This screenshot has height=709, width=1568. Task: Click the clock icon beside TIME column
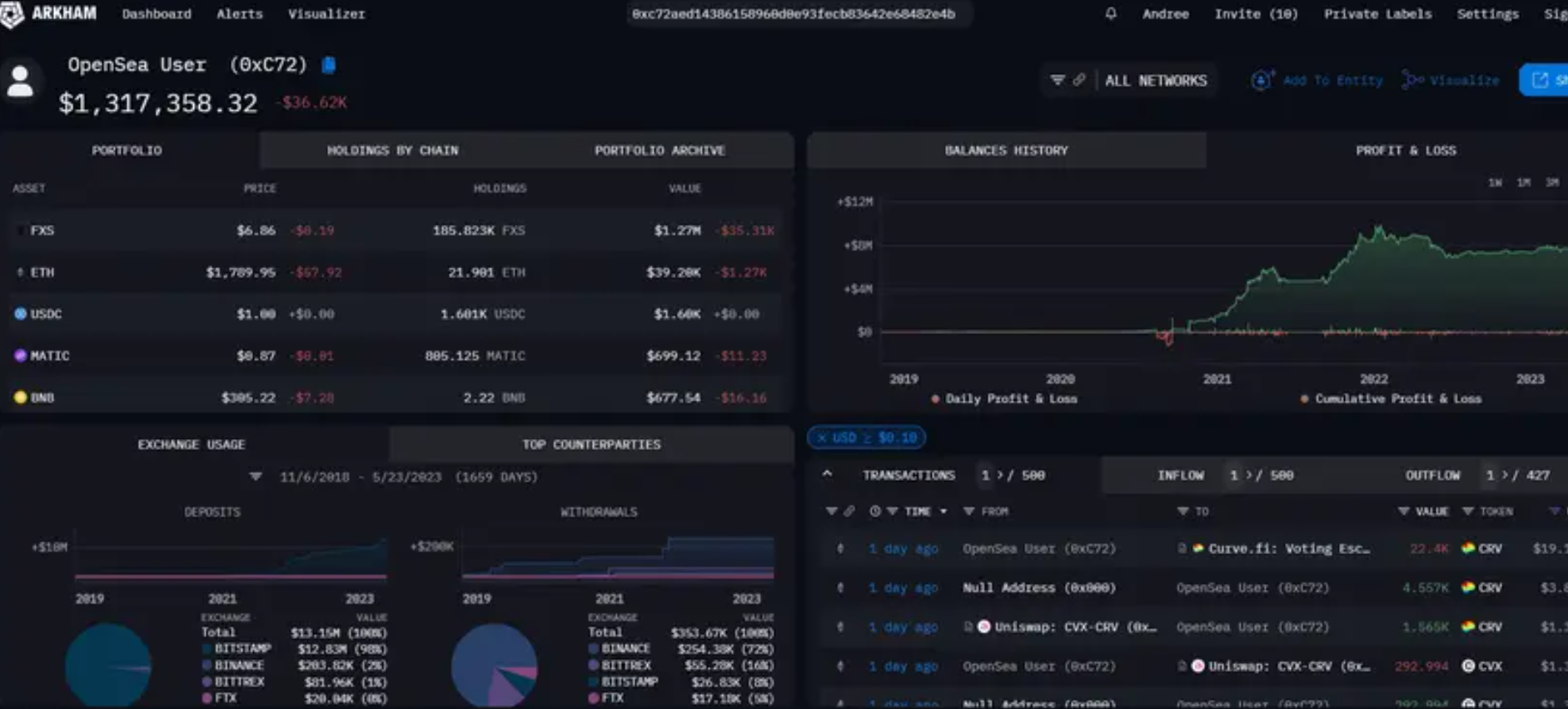[875, 512]
